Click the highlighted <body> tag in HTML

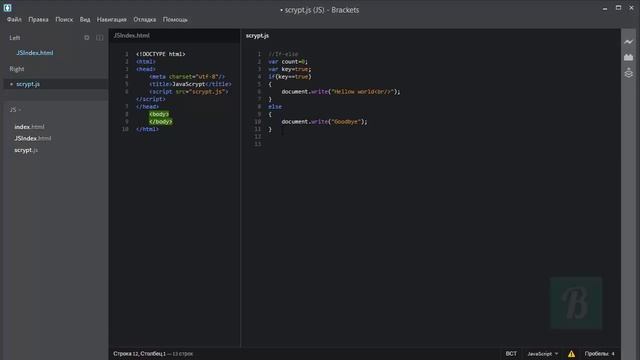[159, 114]
